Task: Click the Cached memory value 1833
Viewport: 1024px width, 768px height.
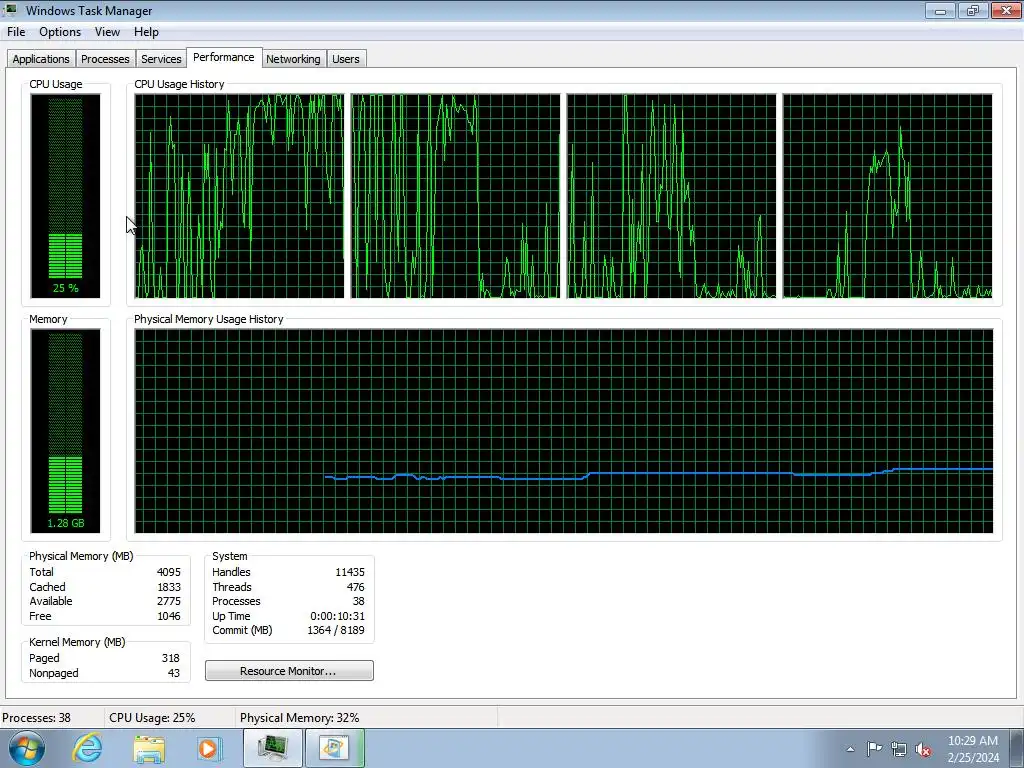Action: click(168, 587)
